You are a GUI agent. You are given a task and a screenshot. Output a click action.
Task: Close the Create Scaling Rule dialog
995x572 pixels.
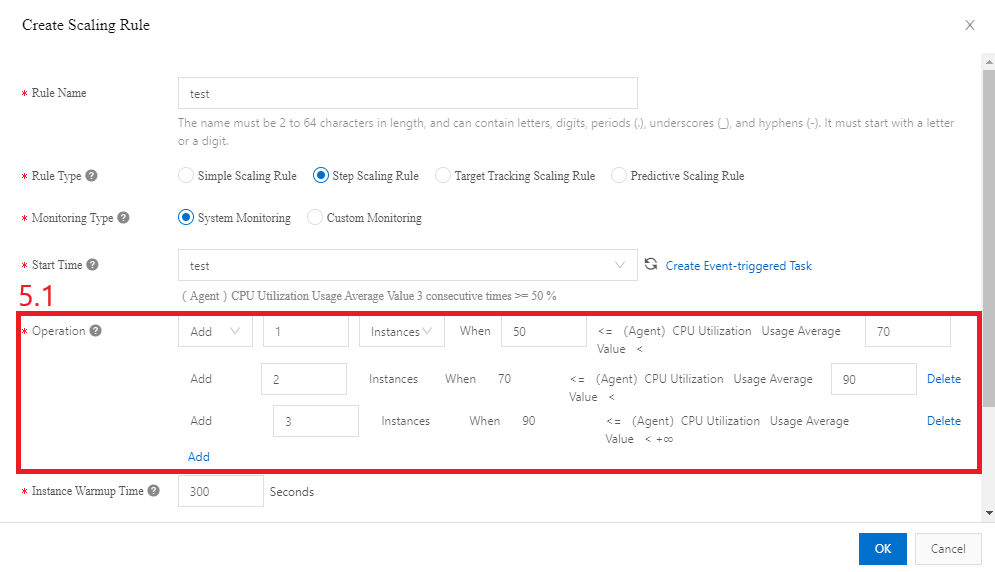970,25
